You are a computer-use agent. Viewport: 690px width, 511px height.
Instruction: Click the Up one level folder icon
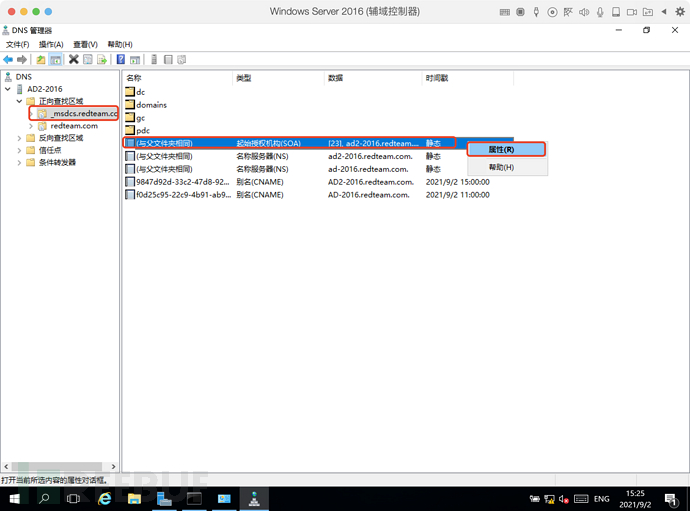tap(41, 59)
